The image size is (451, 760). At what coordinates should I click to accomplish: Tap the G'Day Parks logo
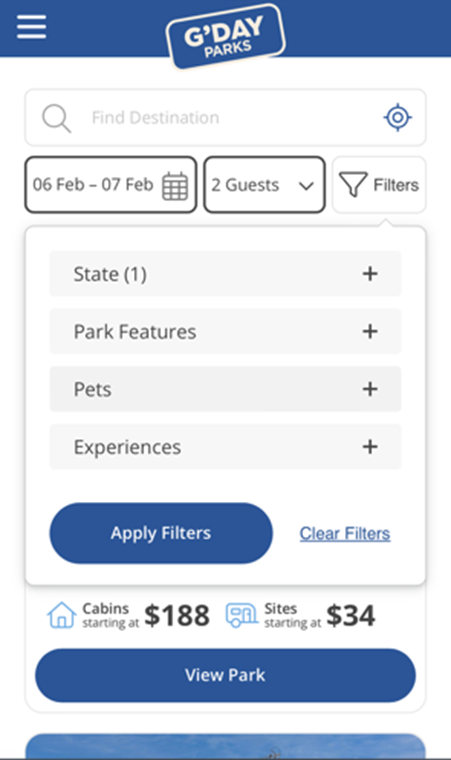226,37
